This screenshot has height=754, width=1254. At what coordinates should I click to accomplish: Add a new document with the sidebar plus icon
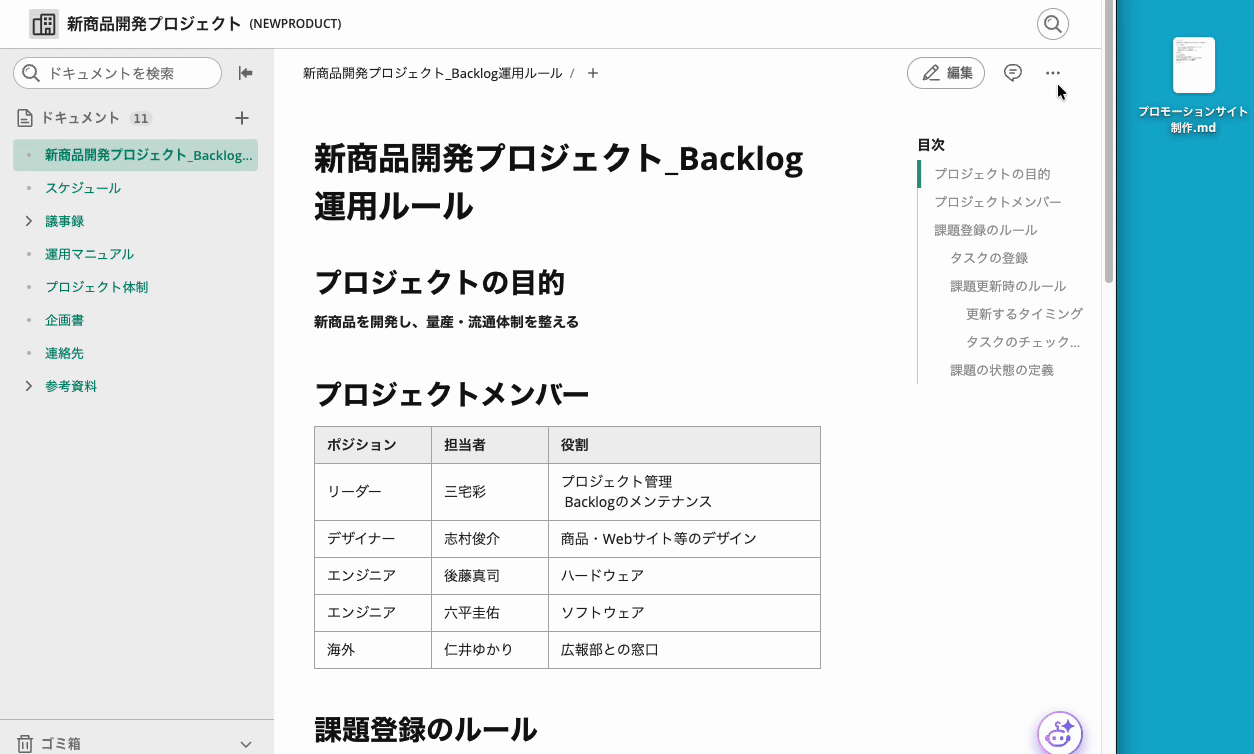point(241,117)
